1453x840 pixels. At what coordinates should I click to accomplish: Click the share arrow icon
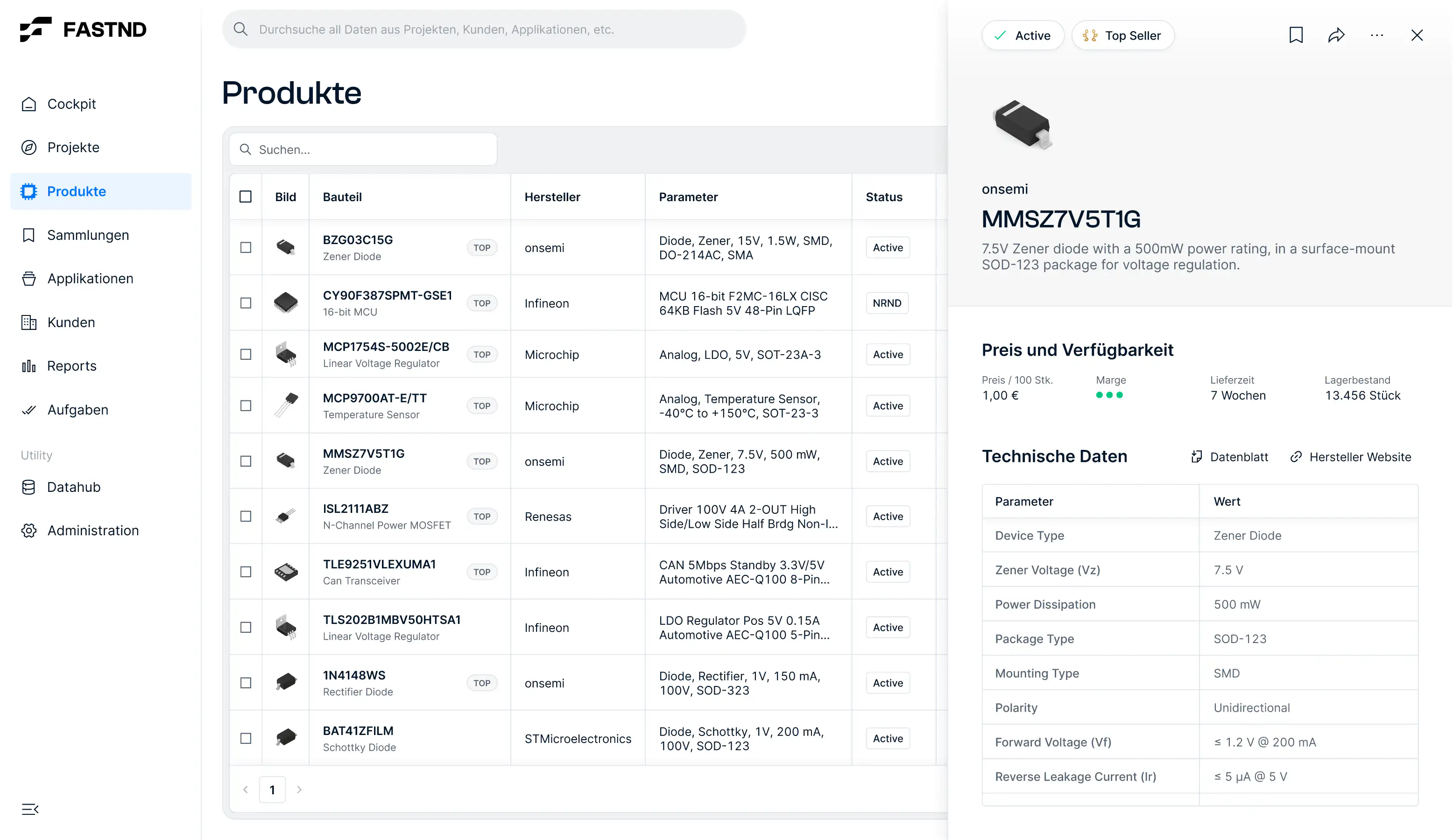pyautogui.click(x=1336, y=35)
